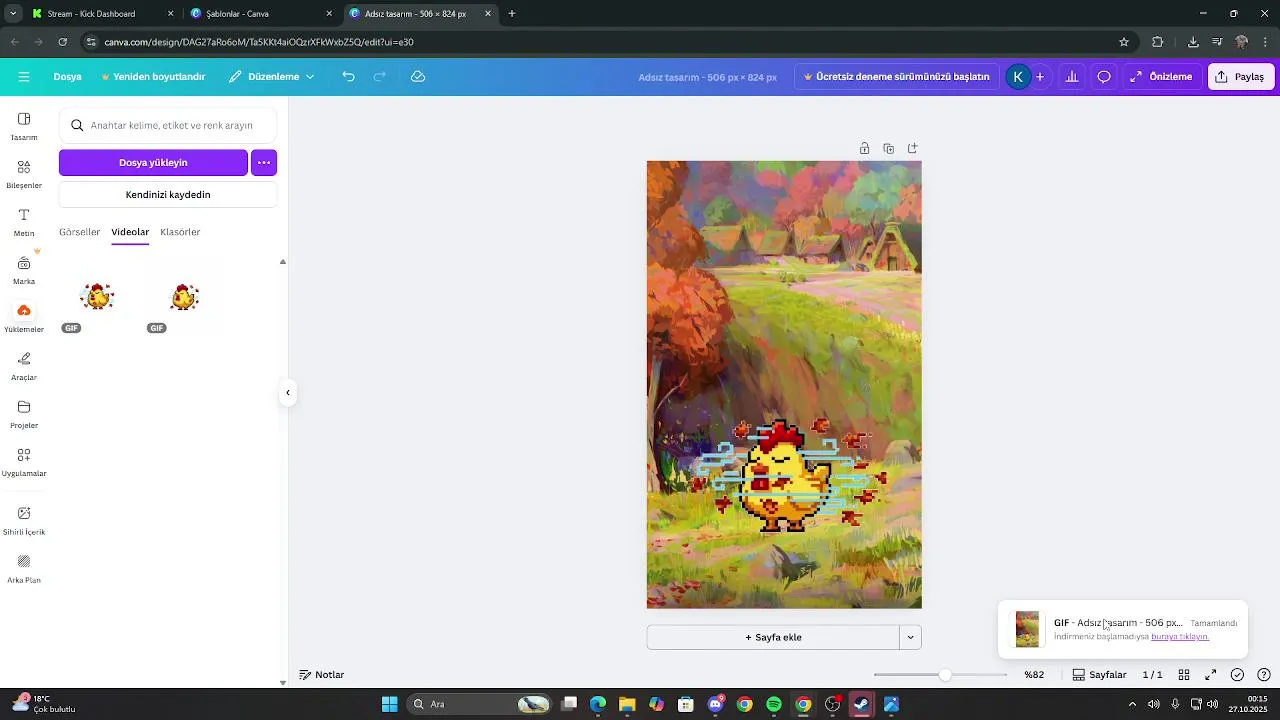Click the design title Adsız tasarım
Image resolution: width=1280 pixels, height=720 pixels.
point(707,77)
